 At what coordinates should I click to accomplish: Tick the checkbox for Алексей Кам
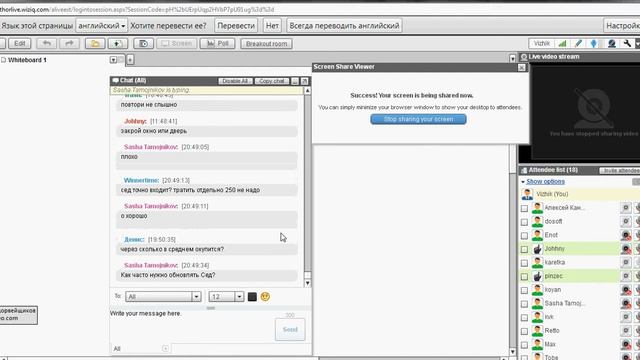[x=524, y=209]
